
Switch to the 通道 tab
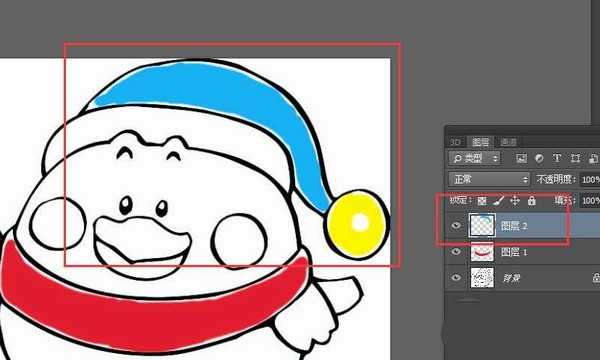509,142
